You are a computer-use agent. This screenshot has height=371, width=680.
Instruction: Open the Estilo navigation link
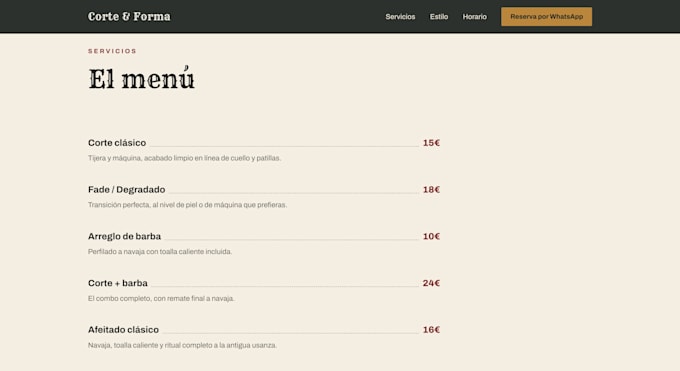(439, 17)
